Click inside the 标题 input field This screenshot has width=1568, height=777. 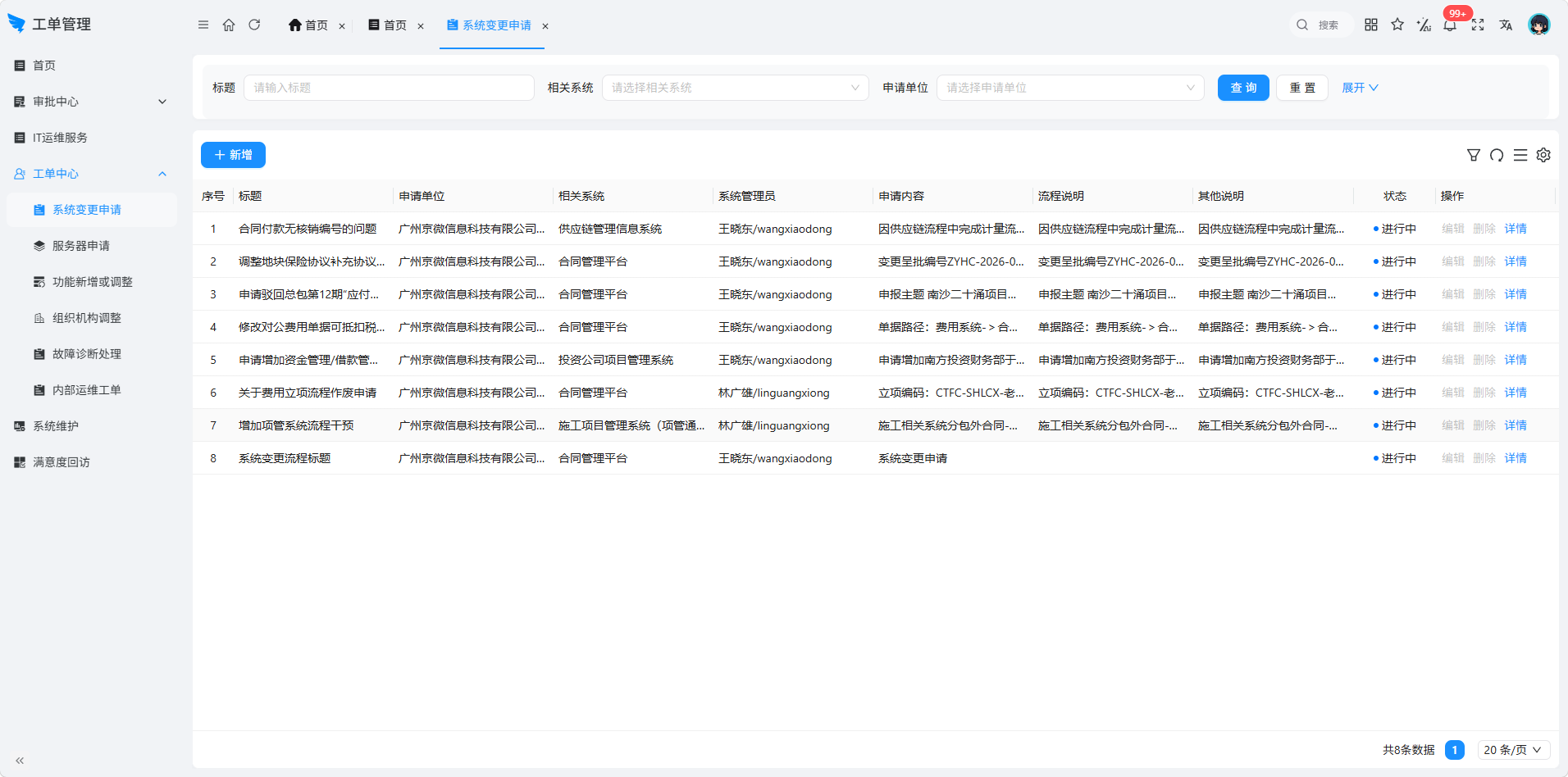pos(389,88)
